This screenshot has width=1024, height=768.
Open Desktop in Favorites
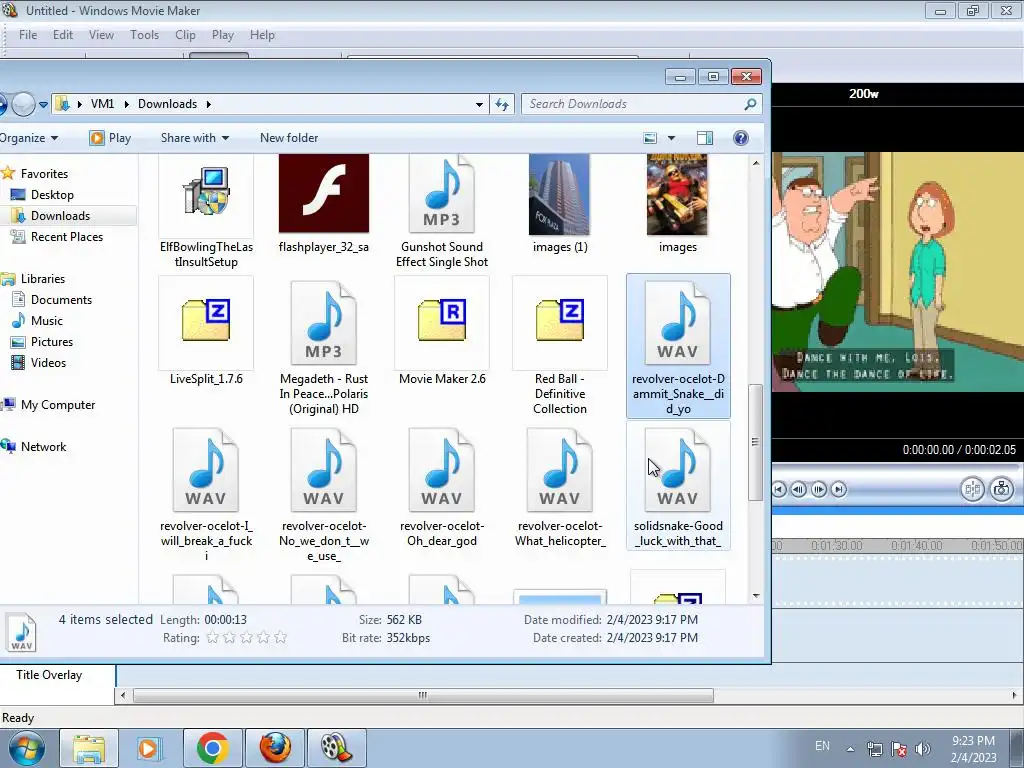pos(52,195)
